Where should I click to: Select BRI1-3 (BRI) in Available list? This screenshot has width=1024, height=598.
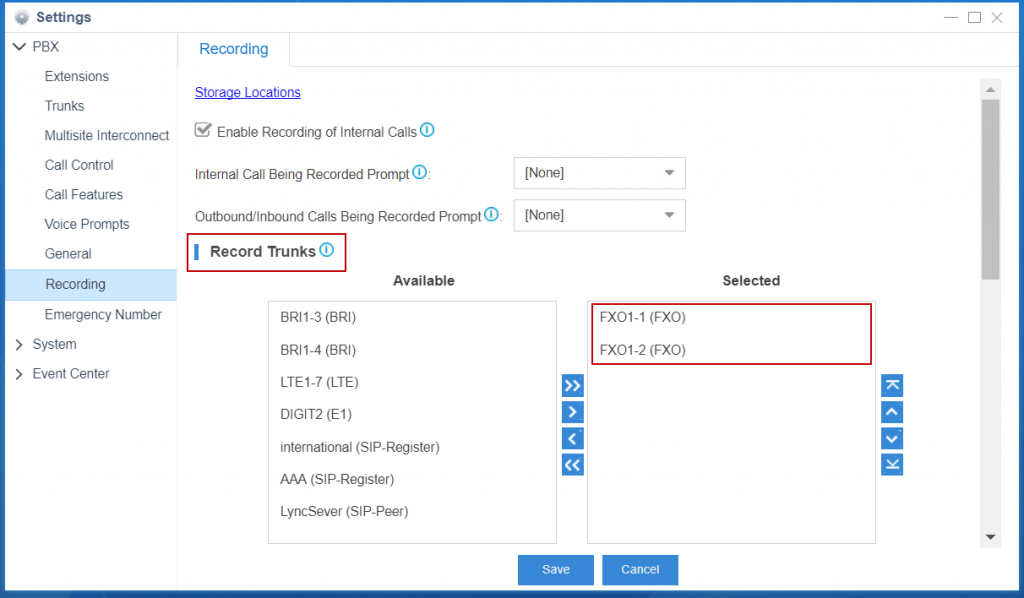[318, 318]
